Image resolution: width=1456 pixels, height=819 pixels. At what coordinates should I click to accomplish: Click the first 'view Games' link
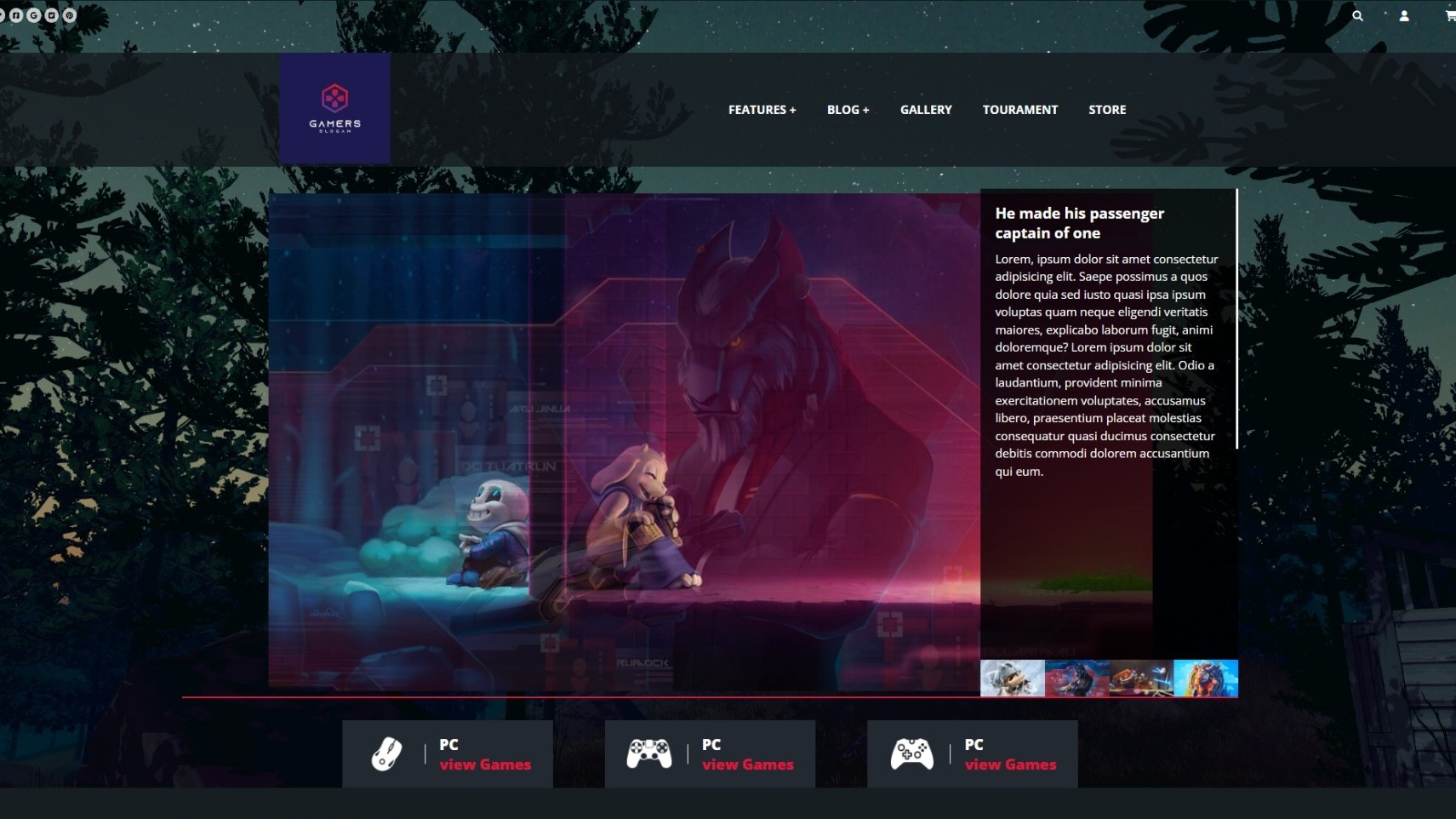[x=484, y=764]
